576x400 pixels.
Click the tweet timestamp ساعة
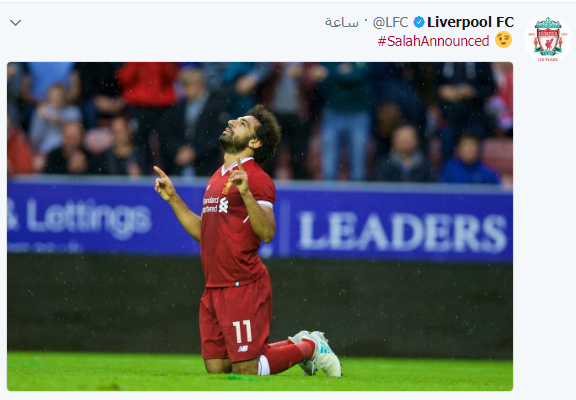tap(342, 22)
